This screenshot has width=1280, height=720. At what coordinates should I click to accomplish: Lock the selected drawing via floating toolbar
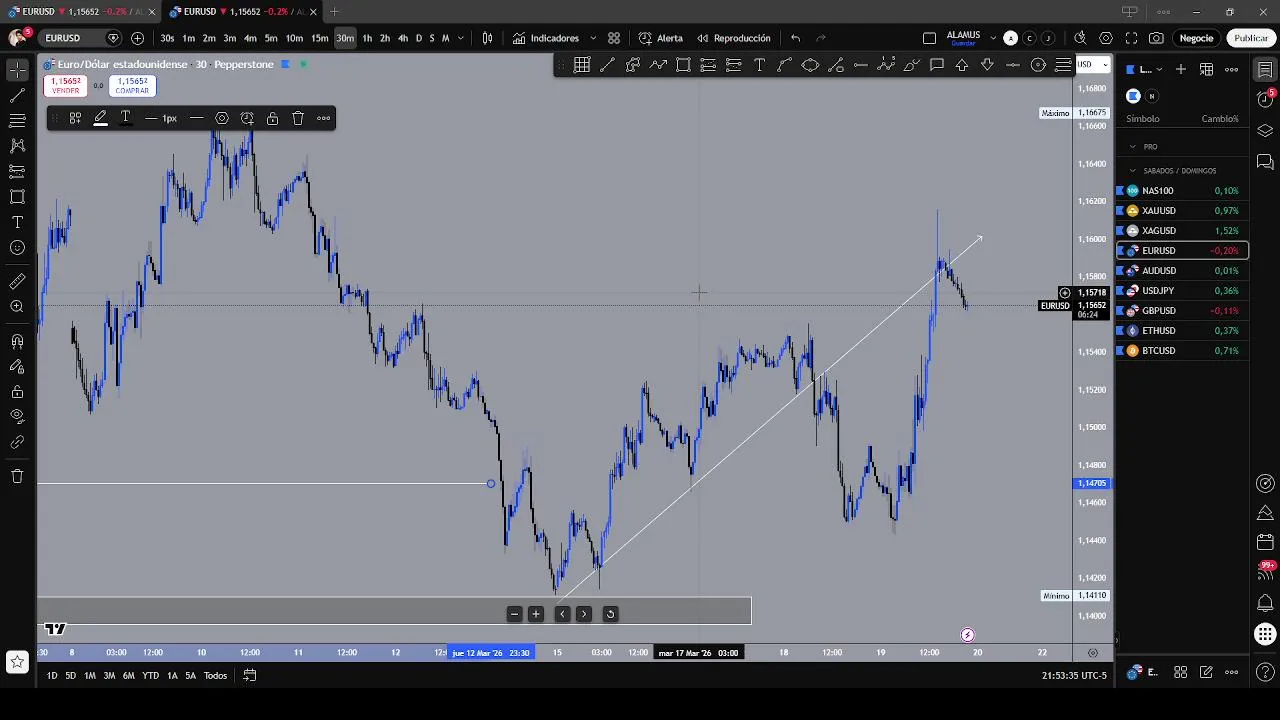click(272, 118)
